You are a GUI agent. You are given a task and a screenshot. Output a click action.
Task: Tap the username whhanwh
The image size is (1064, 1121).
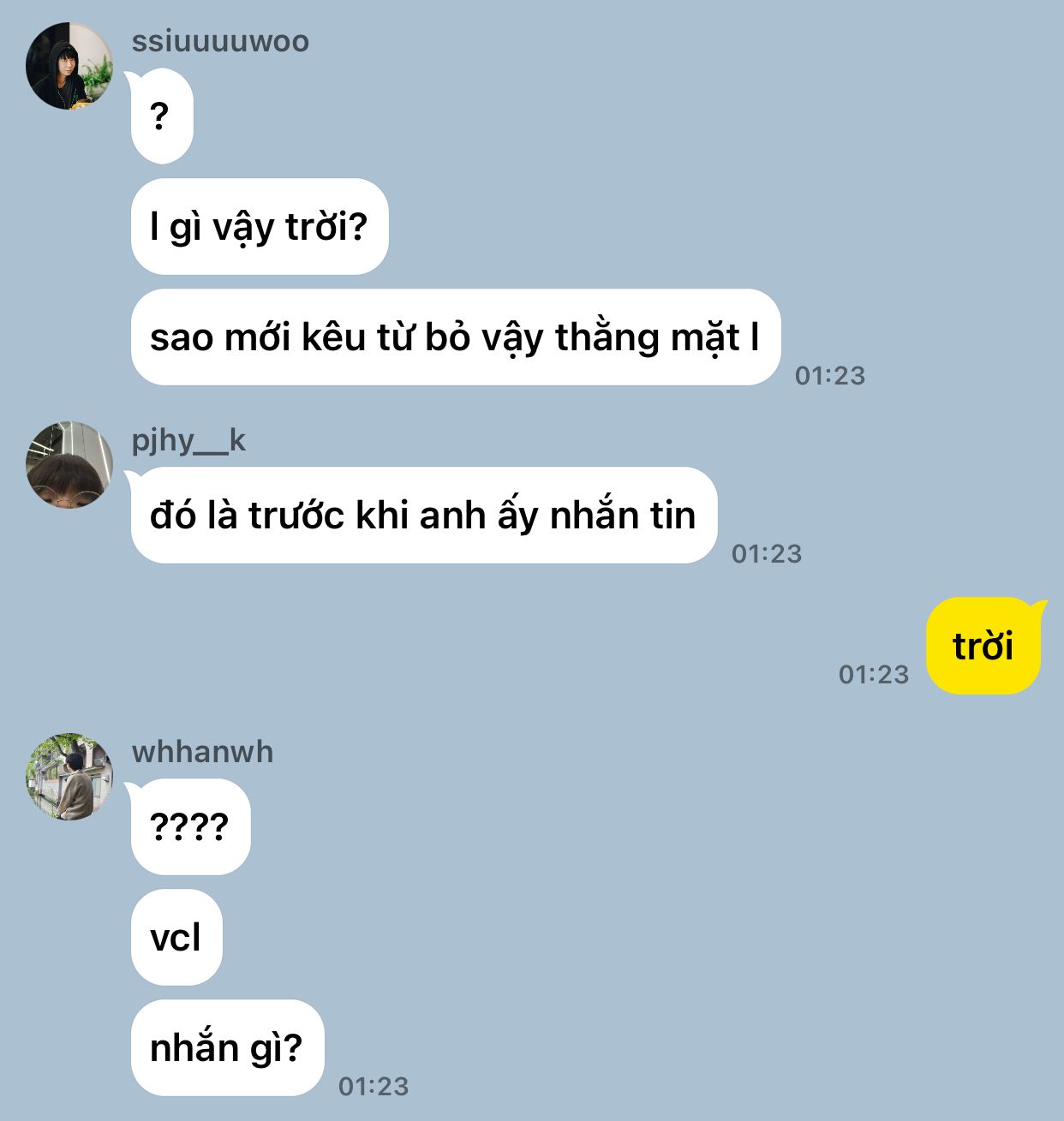click(202, 752)
